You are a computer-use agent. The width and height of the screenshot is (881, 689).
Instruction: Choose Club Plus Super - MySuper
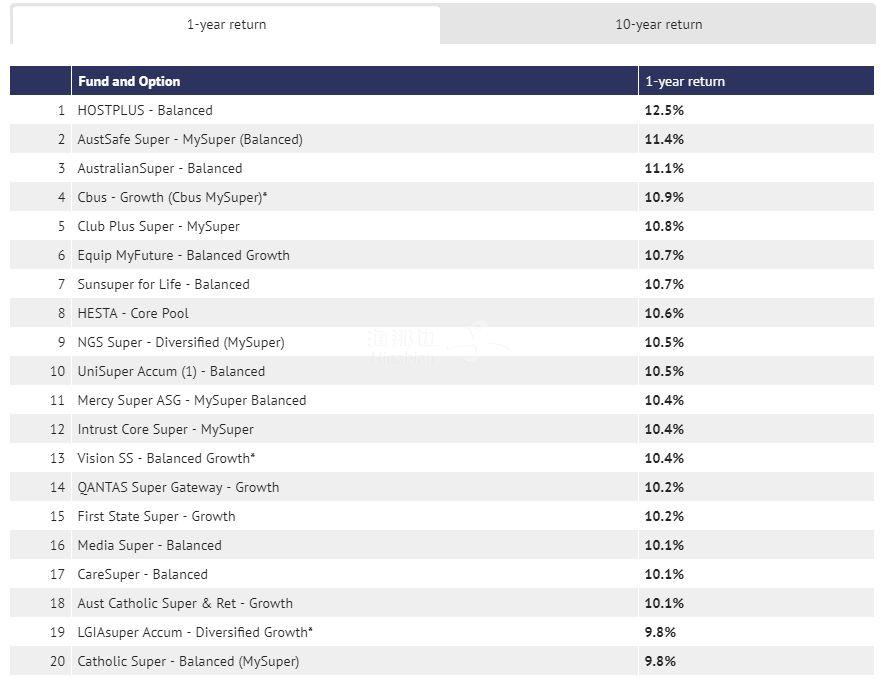pos(159,226)
